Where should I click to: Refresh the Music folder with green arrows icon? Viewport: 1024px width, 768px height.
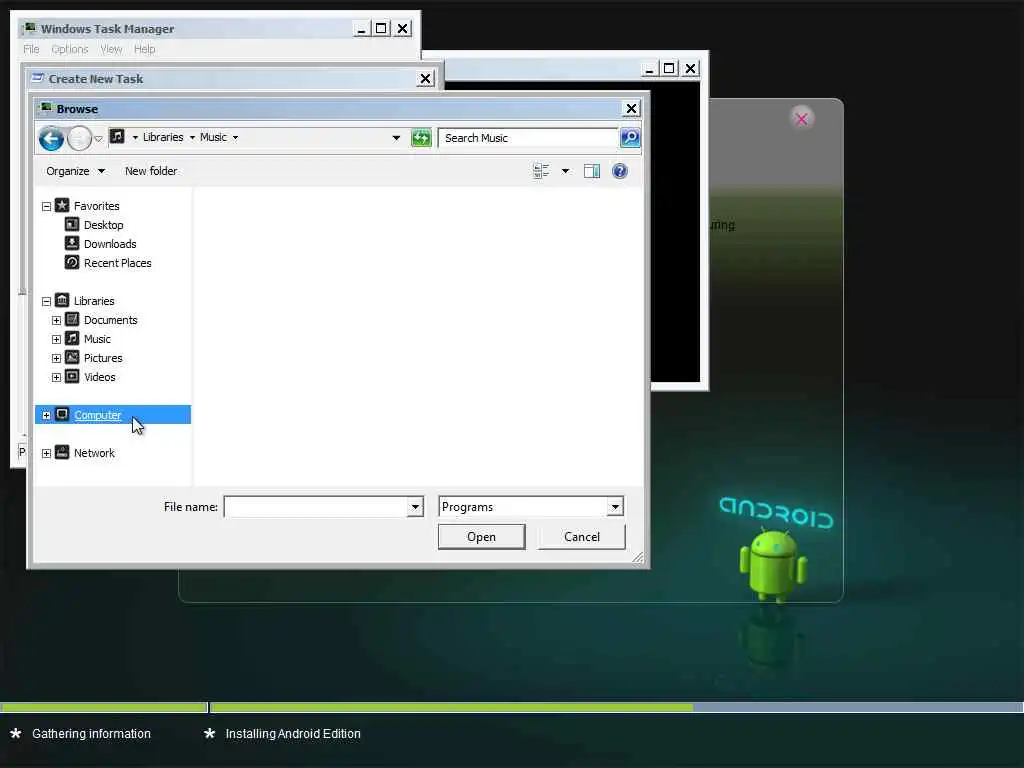coord(421,138)
